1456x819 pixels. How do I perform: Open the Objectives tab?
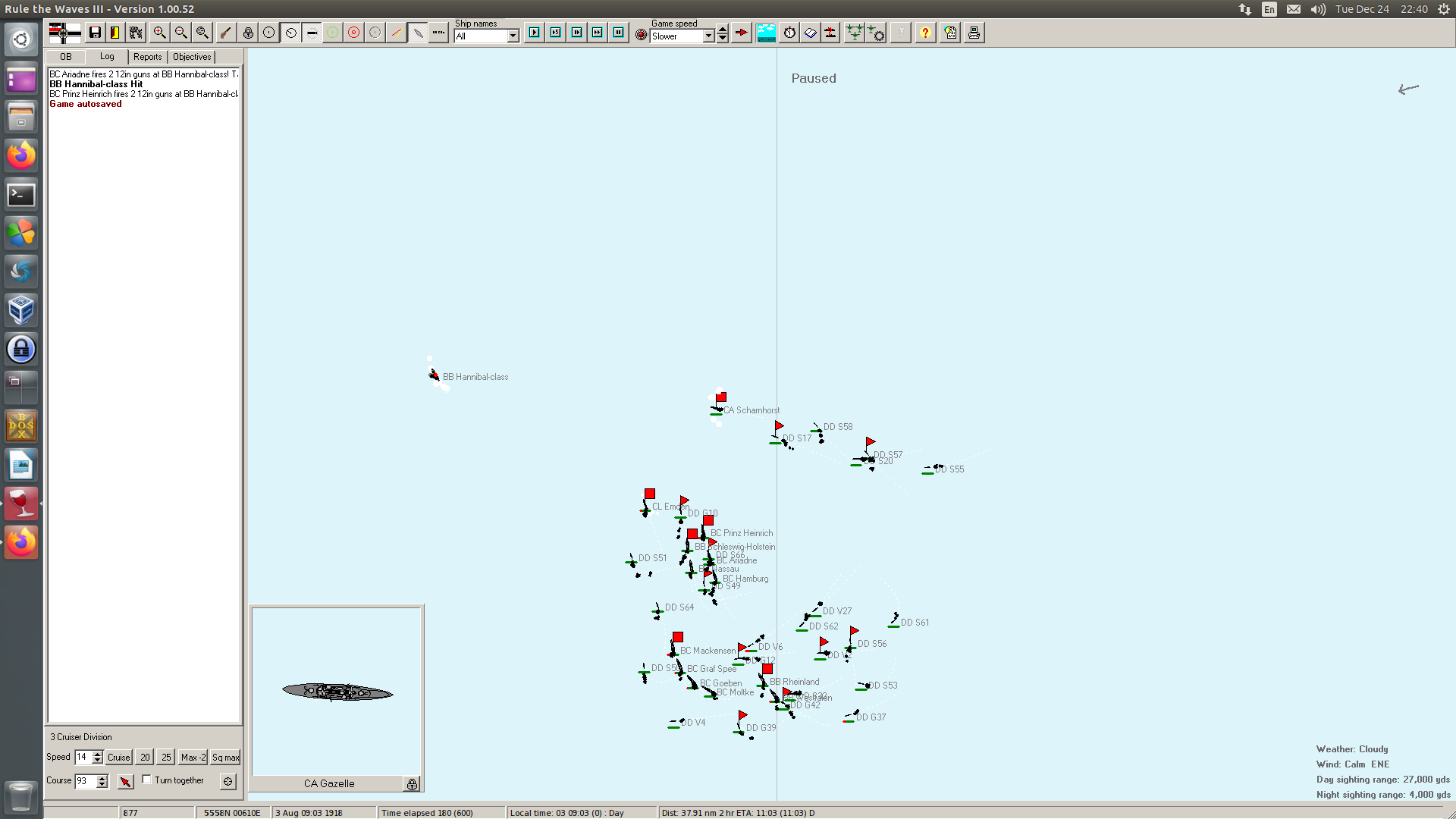coord(192,57)
